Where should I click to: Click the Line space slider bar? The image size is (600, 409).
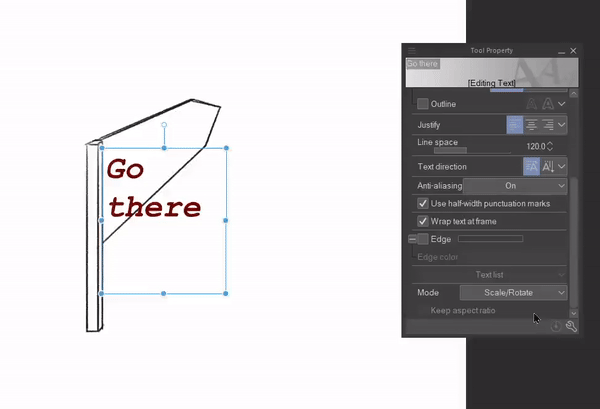coord(472,150)
